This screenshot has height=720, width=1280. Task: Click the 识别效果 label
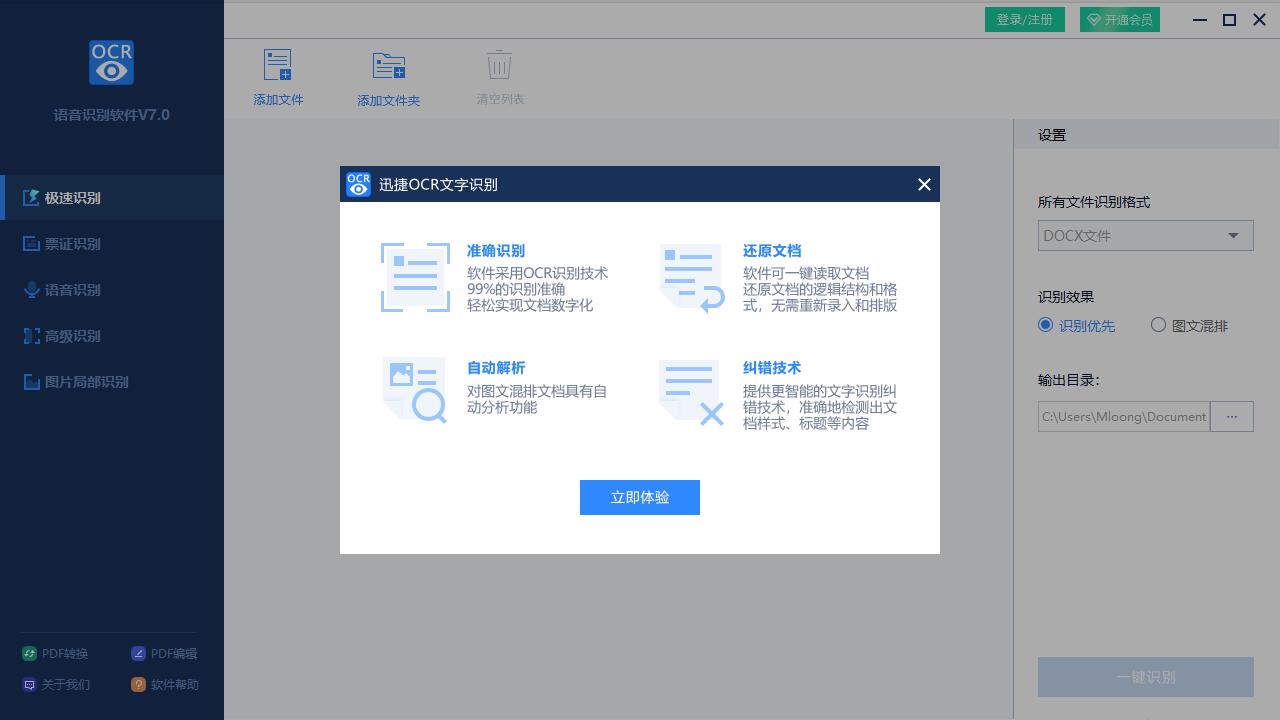pos(1066,297)
